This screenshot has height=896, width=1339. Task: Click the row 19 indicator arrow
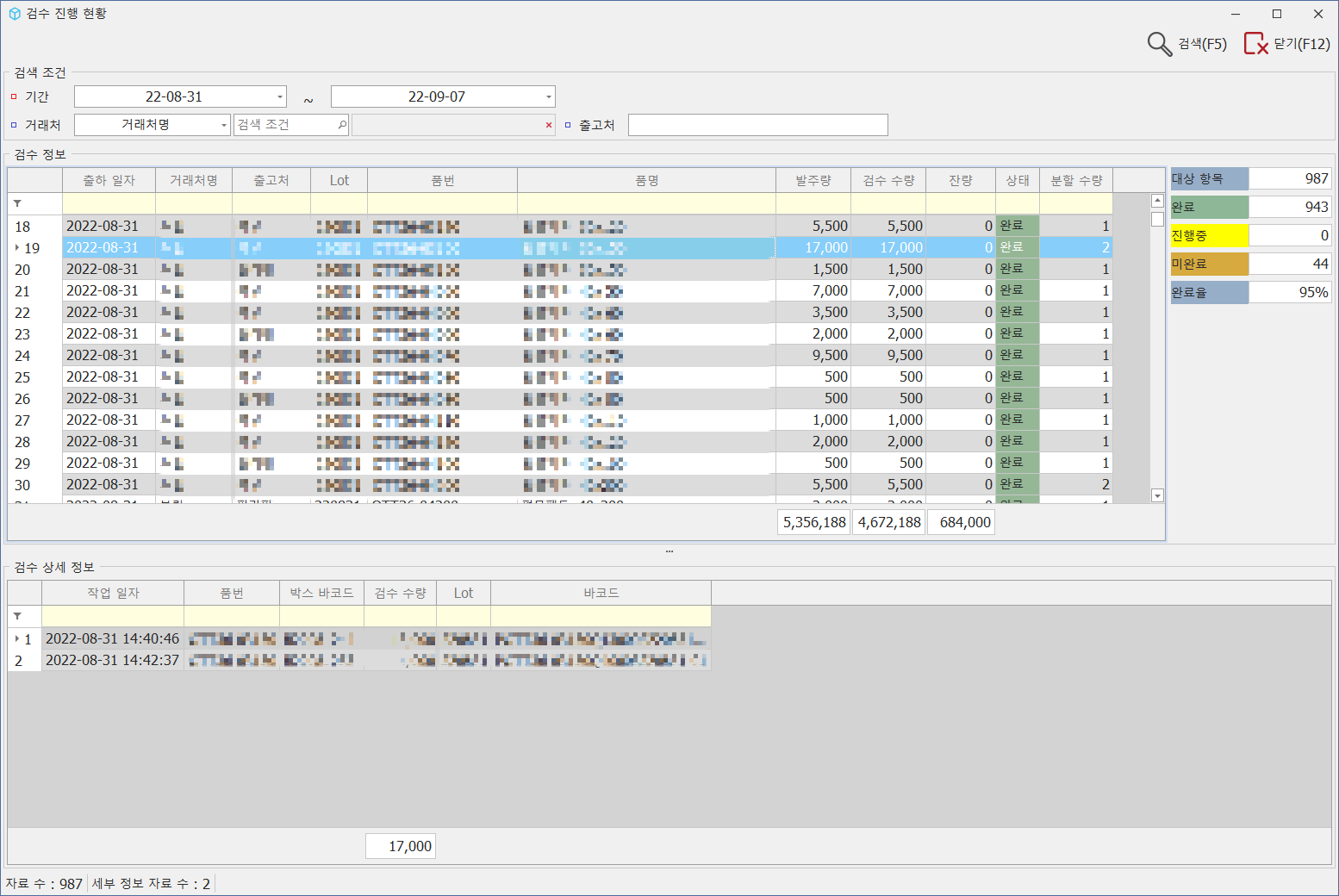point(17,247)
